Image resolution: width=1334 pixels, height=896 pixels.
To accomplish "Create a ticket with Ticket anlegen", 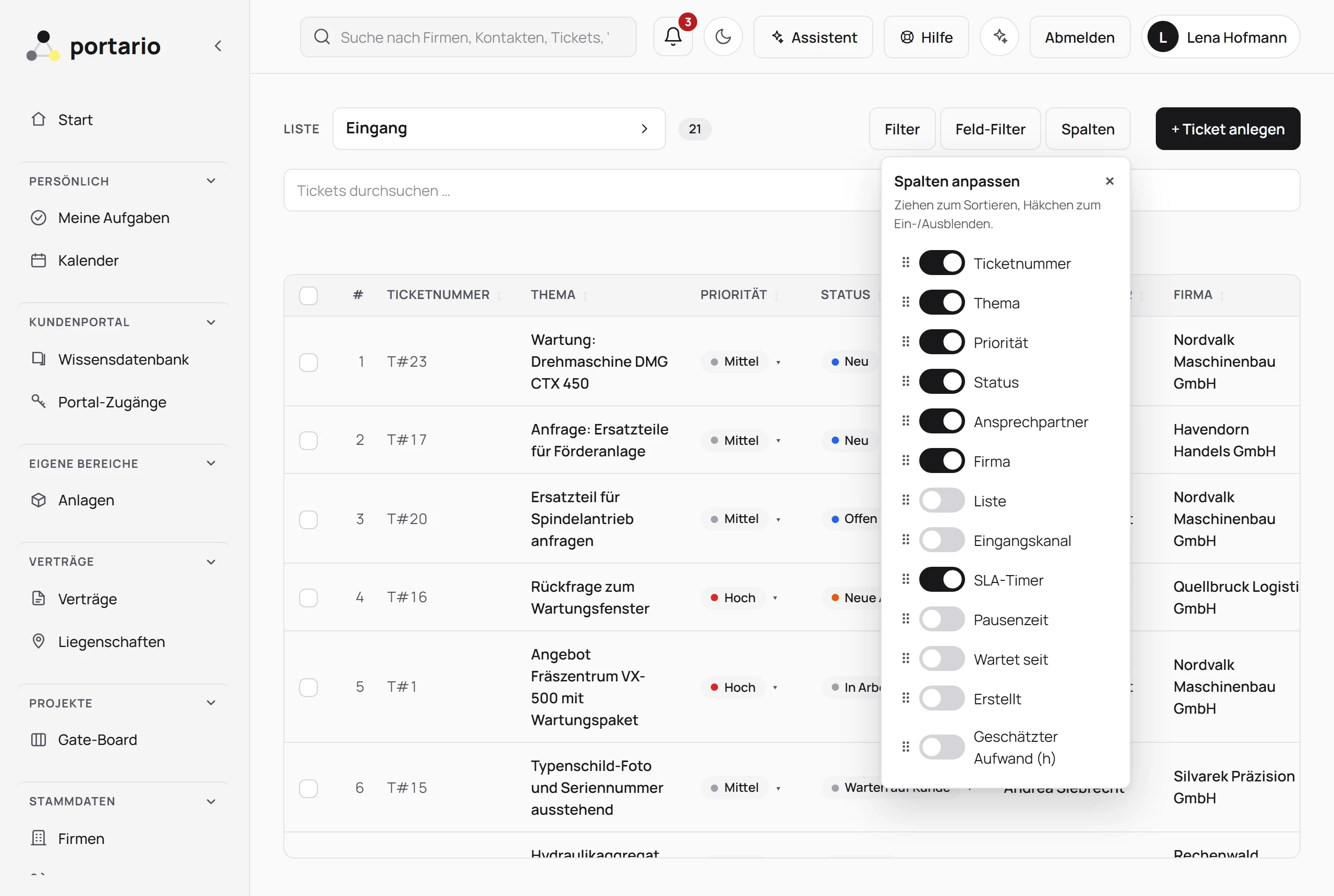I will click(x=1227, y=129).
